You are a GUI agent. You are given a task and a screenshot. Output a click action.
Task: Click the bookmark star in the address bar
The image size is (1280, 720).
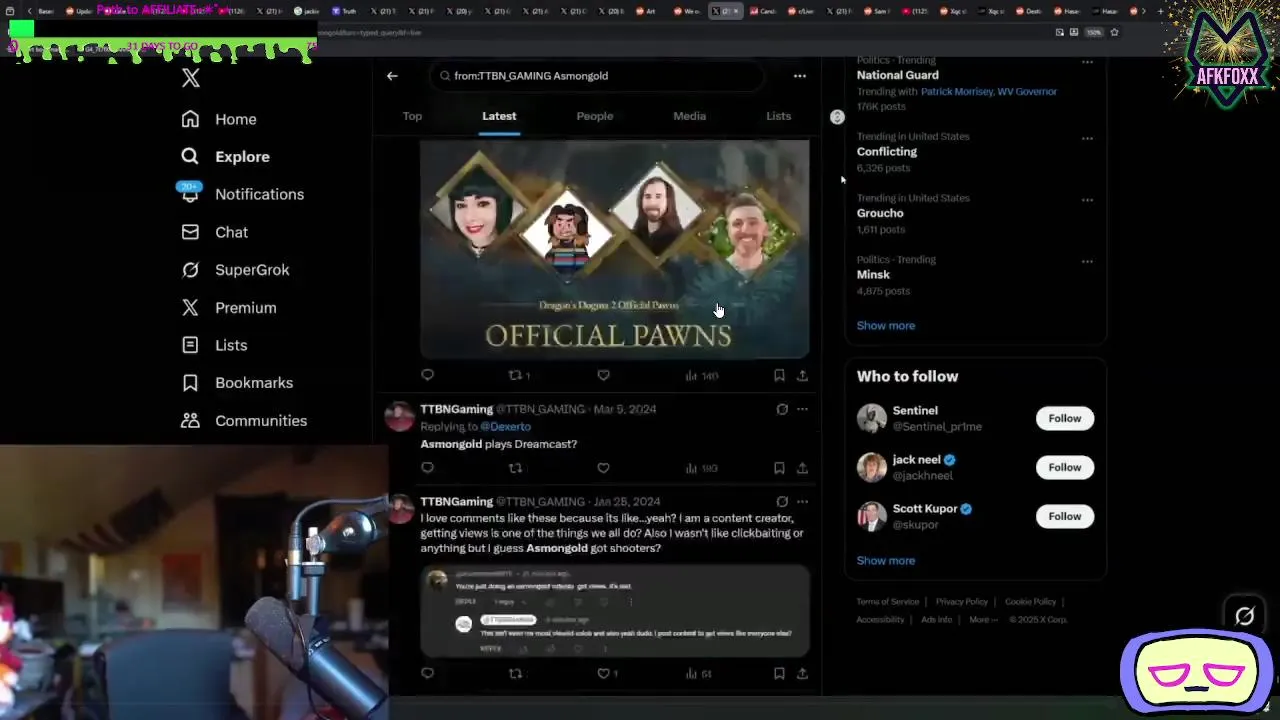click(1114, 32)
